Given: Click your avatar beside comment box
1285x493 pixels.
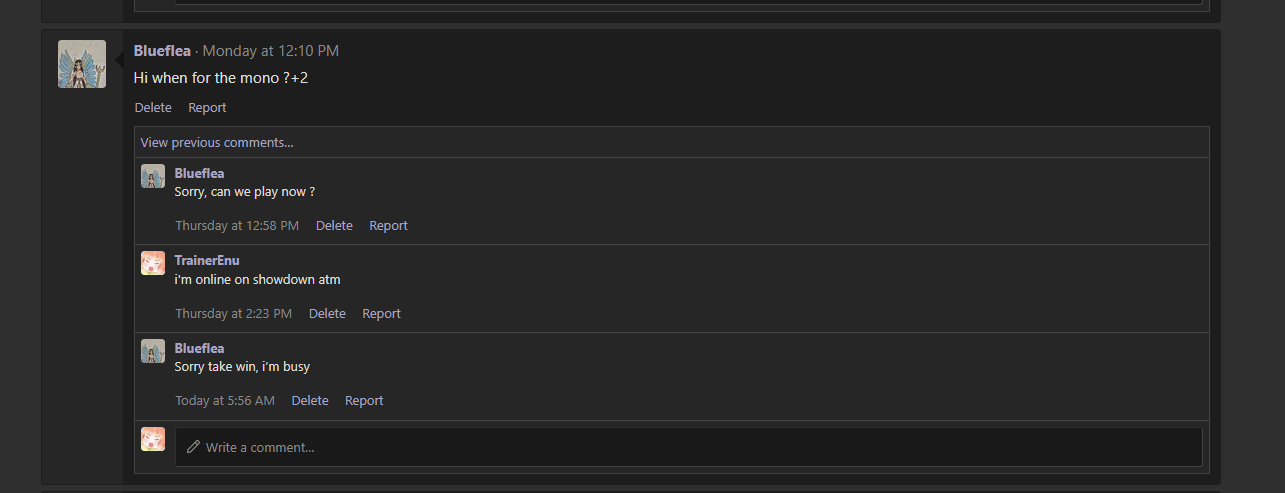Looking at the screenshot, I should 153,439.
